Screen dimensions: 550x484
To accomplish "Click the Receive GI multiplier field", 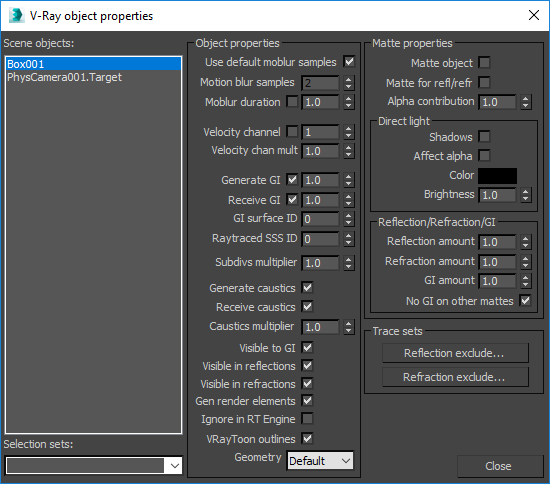I will (x=320, y=200).
